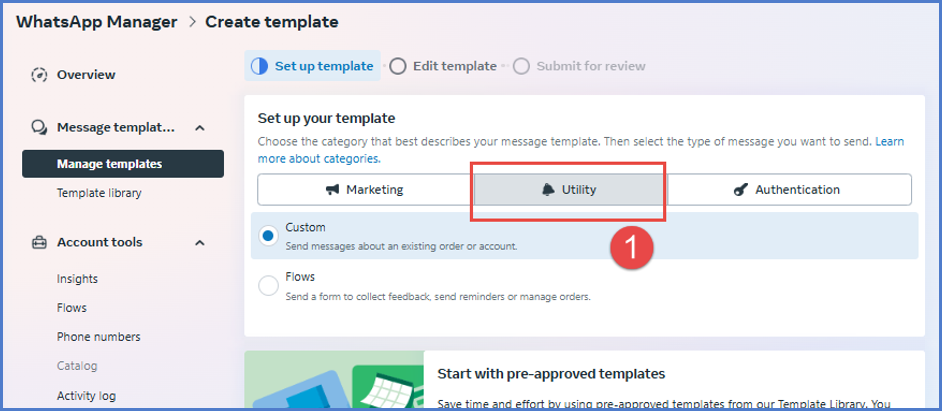Click the pre-approved templates illustration thumbnail
942x411 pixels.
pyautogui.click(x=333, y=381)
